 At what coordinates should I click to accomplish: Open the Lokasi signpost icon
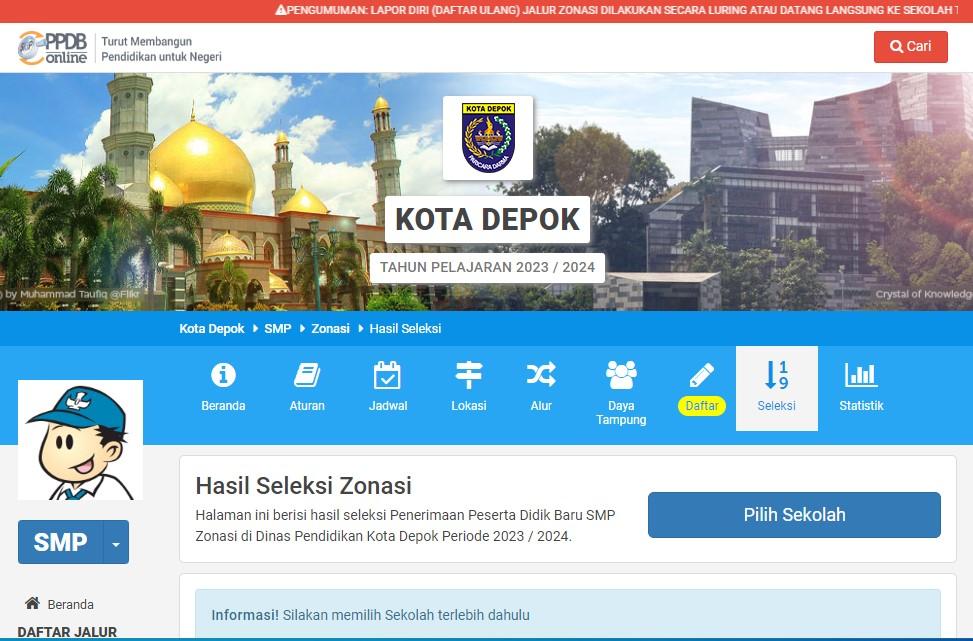(469, 375)
